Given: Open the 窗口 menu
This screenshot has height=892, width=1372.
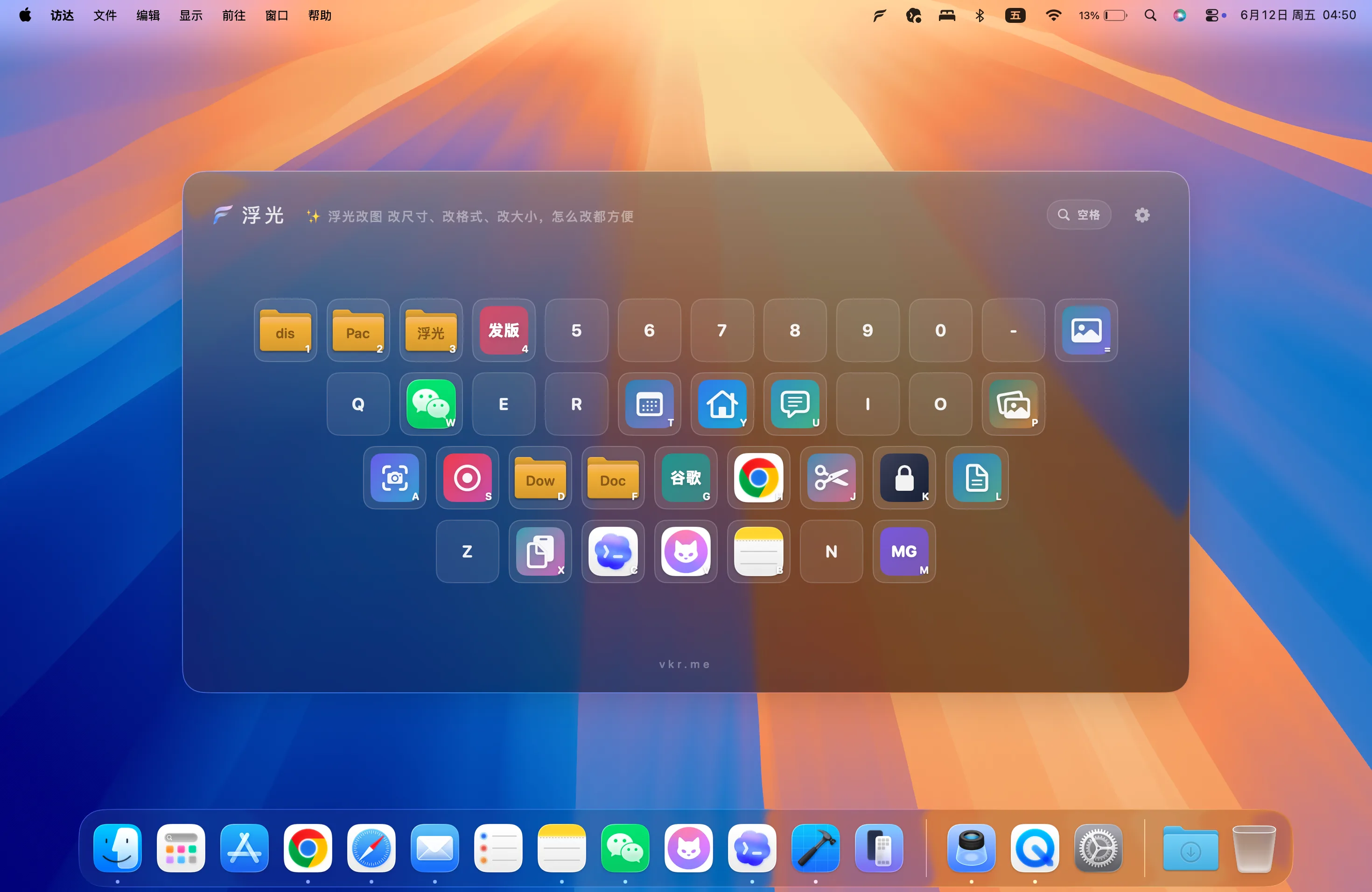Looking at the screenshot, I should click(x=277, y=15).
